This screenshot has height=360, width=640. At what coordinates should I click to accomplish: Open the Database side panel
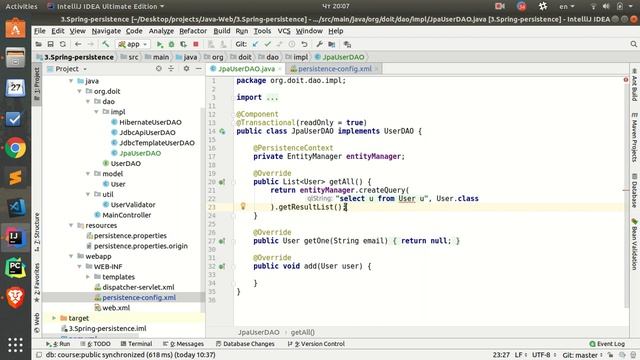(634, 190)
